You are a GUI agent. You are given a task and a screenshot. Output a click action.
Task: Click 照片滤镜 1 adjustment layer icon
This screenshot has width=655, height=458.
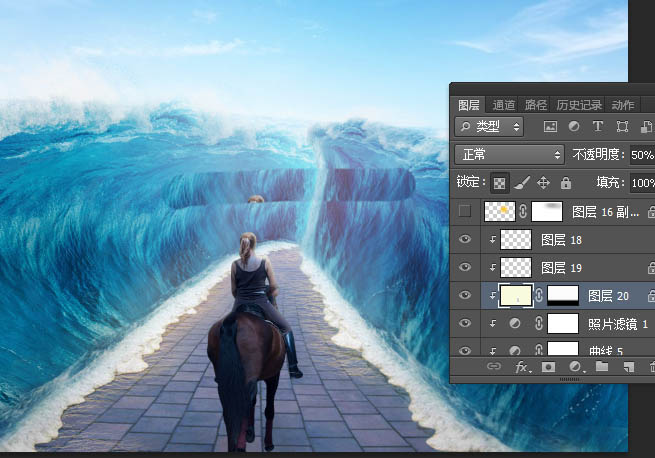click(x=515, y=323)
